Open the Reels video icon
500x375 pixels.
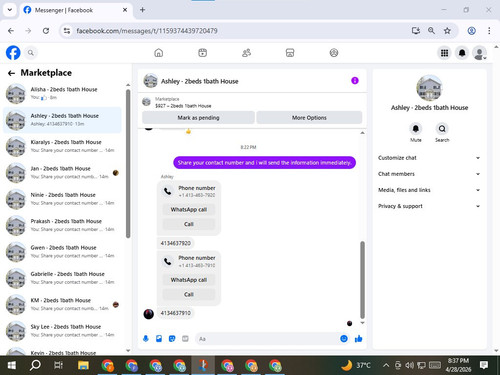click(x=202, y=53)
